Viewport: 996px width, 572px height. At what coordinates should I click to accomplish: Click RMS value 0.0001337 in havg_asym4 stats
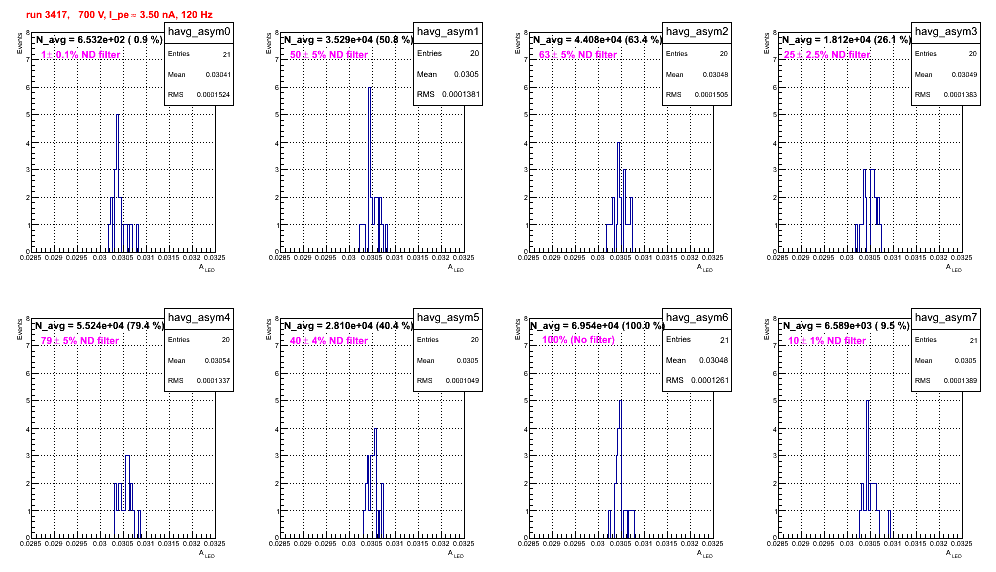tap(213, 381)
